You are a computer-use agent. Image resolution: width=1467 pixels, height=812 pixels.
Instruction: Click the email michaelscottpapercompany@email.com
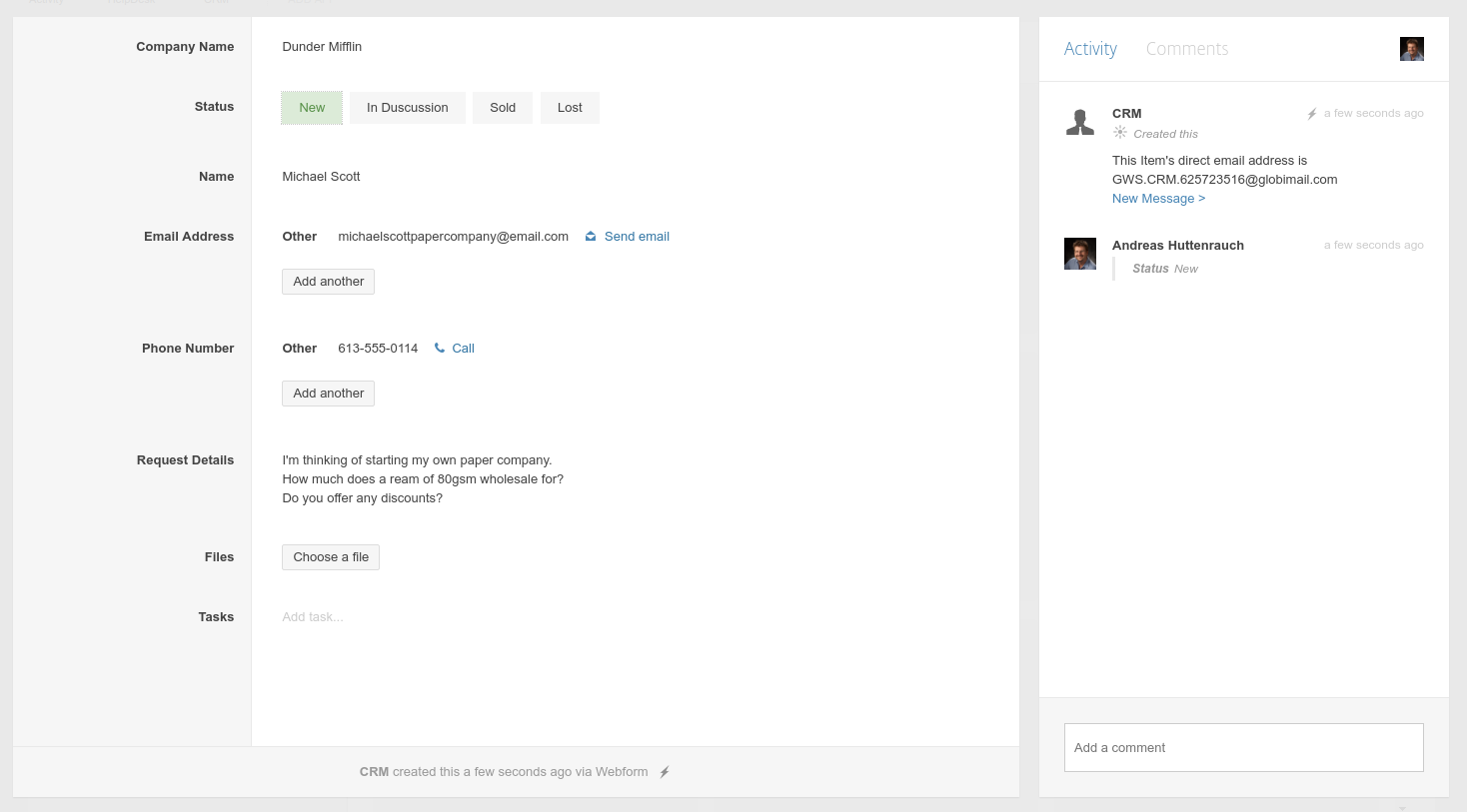coord(453,237)
